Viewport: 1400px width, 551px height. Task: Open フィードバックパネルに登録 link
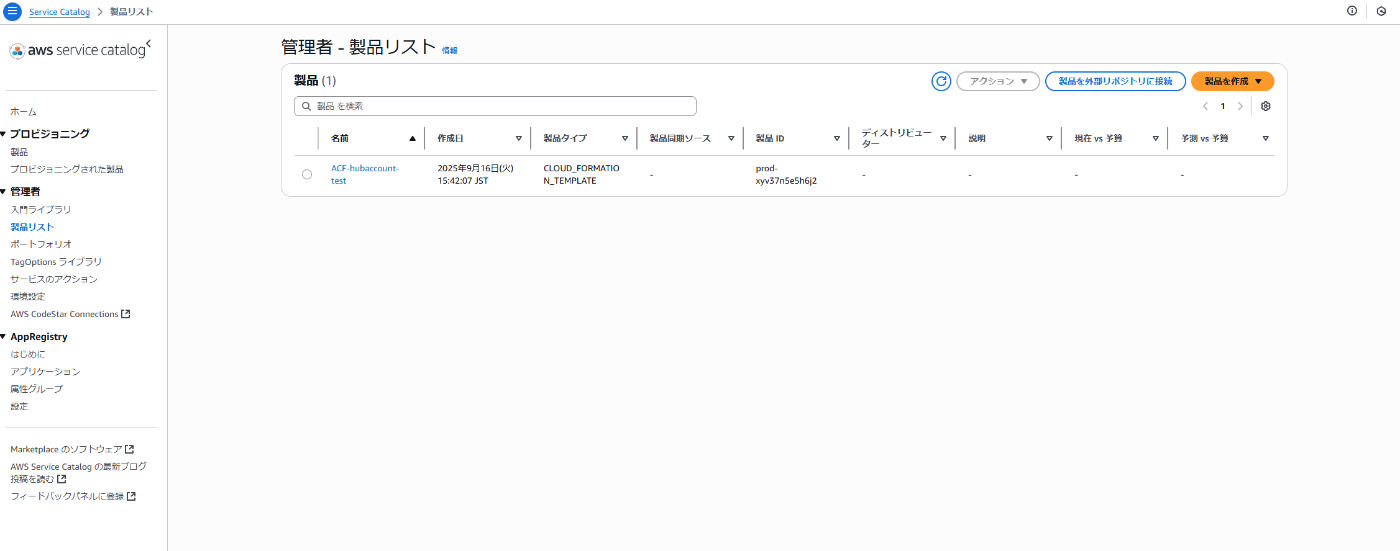pyautogui.click(x=67, y=496)
